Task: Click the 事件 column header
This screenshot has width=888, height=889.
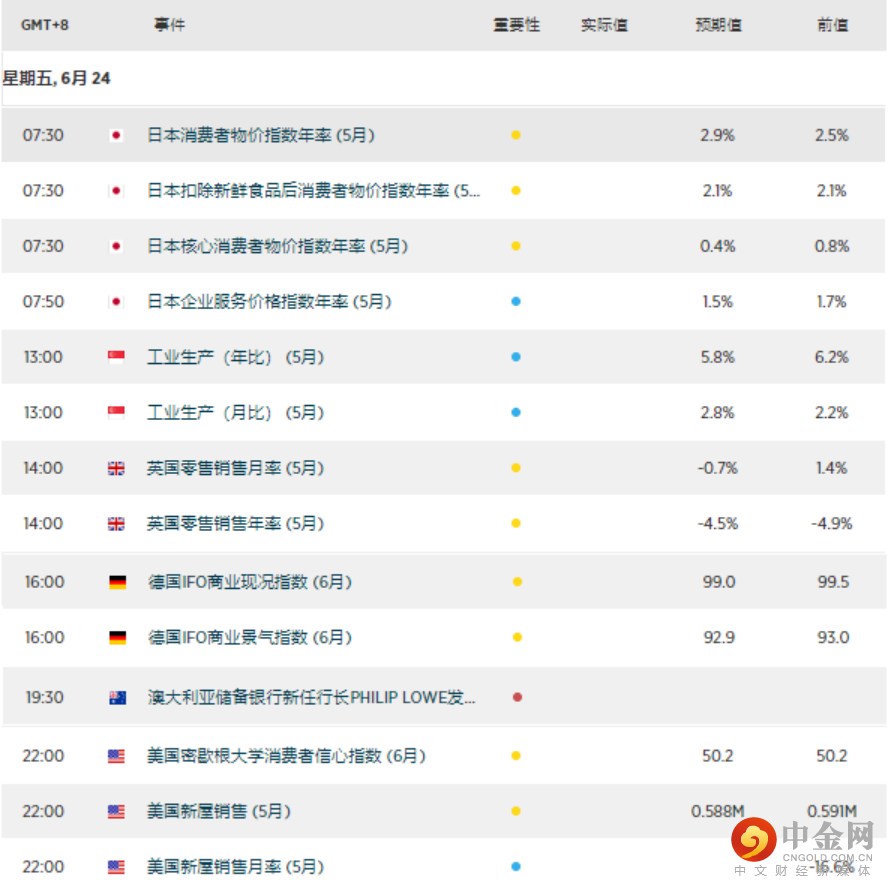Action: pyautogui.click(x=169, y=25)
